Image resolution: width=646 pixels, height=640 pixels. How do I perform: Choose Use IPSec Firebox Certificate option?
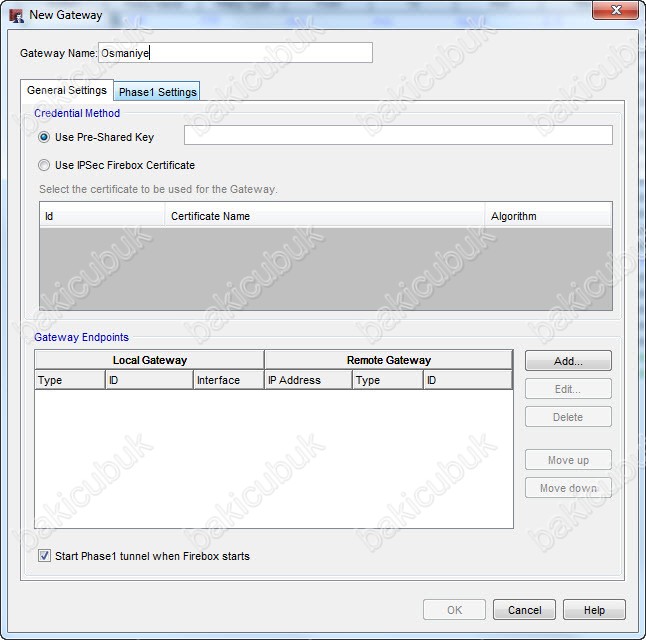tap(44, 165)
